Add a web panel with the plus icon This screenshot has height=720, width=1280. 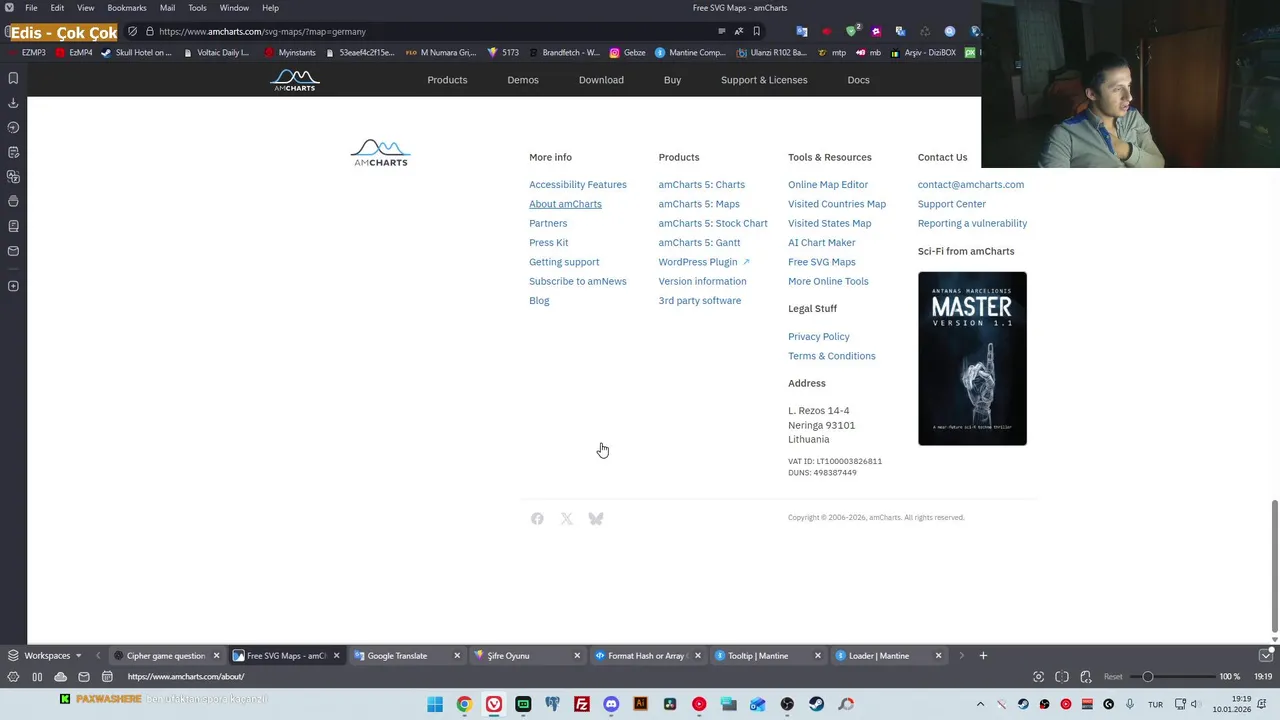click(x=13, y=286)
